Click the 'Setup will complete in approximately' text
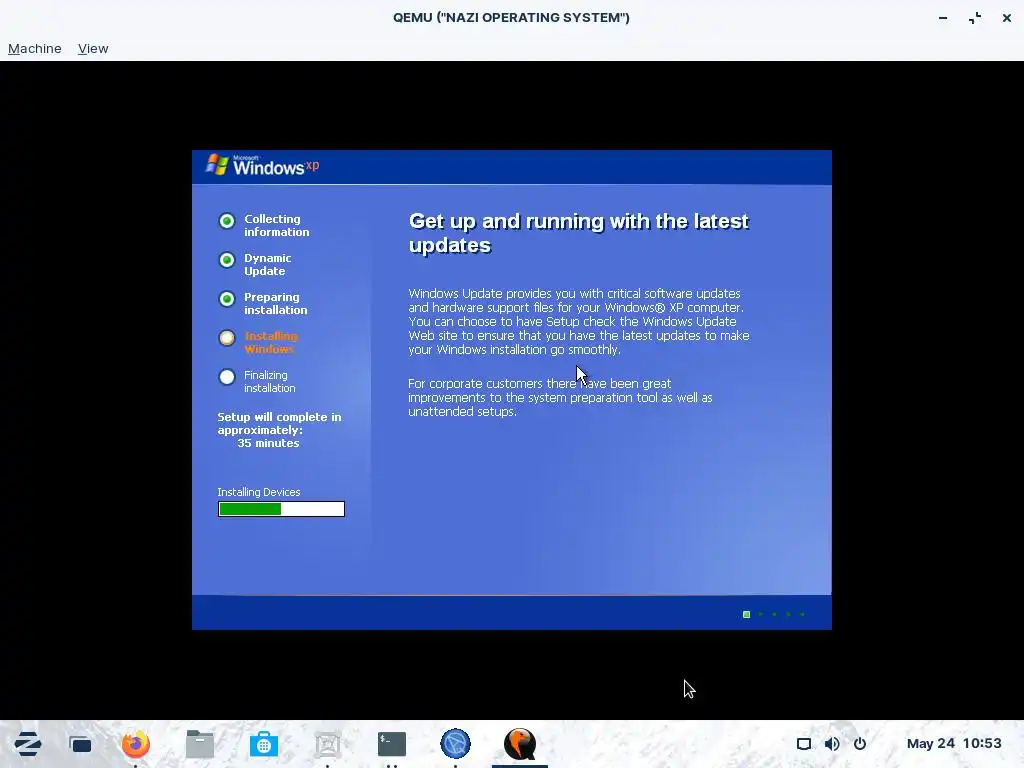Screen dimensions: 1024x768 [x=280, y=423]
